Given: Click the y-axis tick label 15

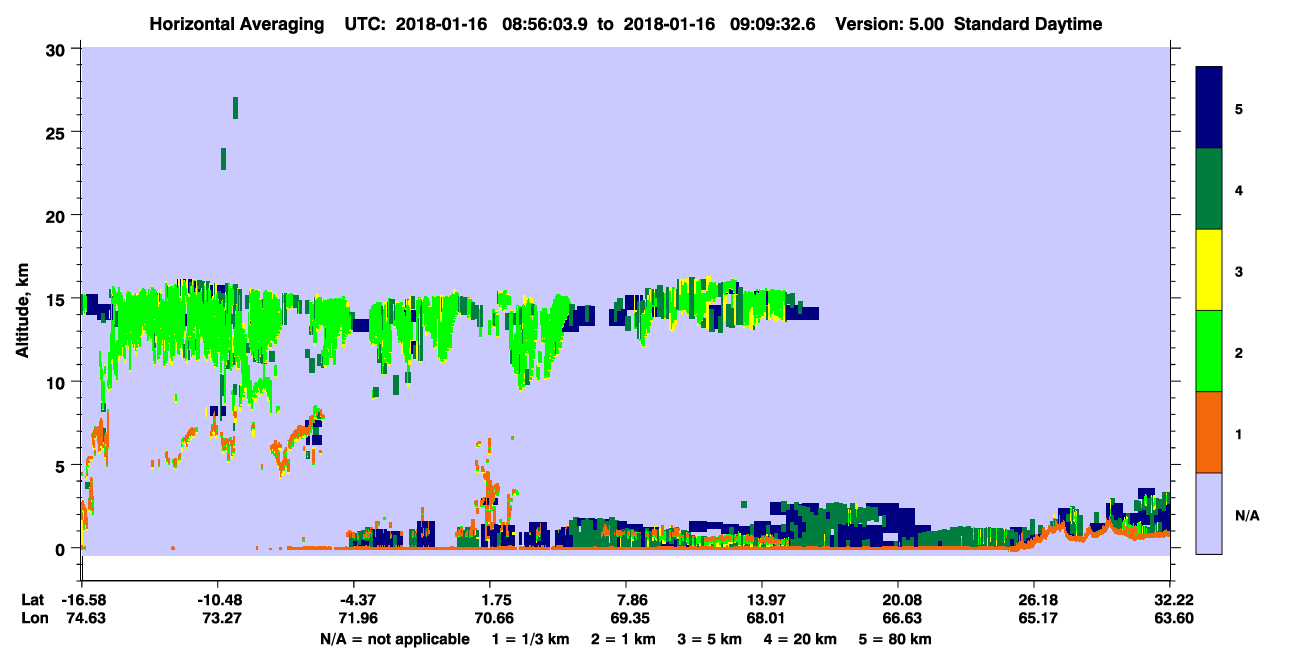Looking at the screenshot, I should pos(58,299).
